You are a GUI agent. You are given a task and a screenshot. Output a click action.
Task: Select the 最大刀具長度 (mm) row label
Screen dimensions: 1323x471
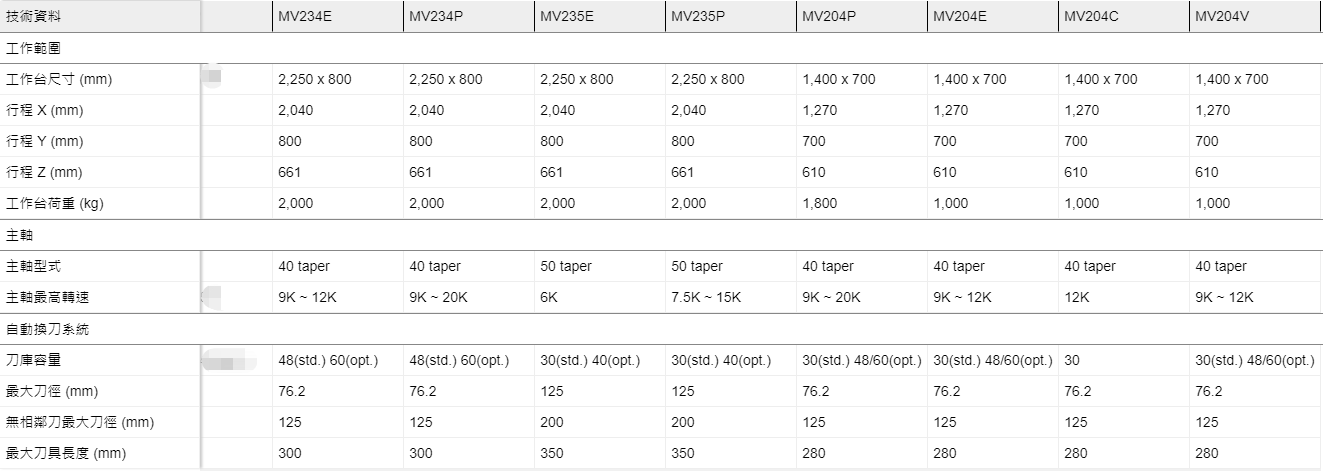click(66, 454)
